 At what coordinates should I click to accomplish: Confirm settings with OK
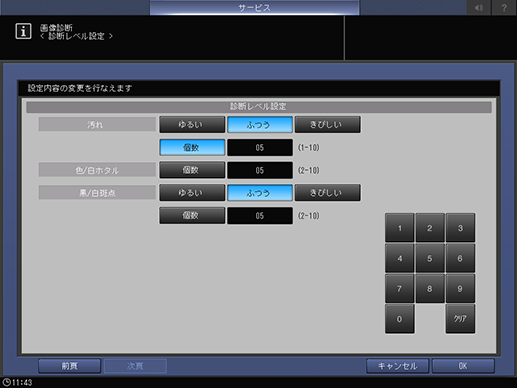click(463, 366)
